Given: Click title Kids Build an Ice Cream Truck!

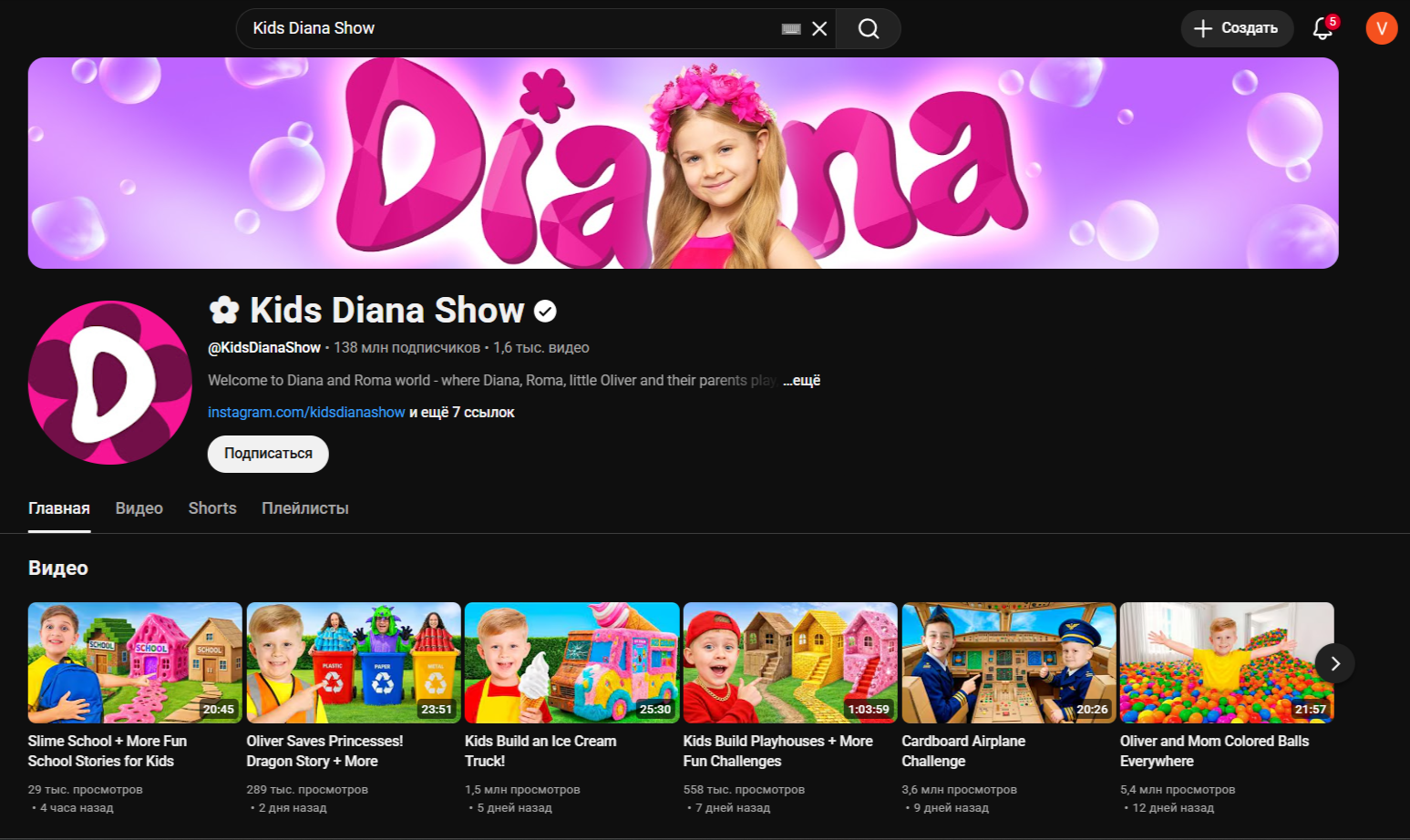Looking at the screenshot, I should pos(540,751).
